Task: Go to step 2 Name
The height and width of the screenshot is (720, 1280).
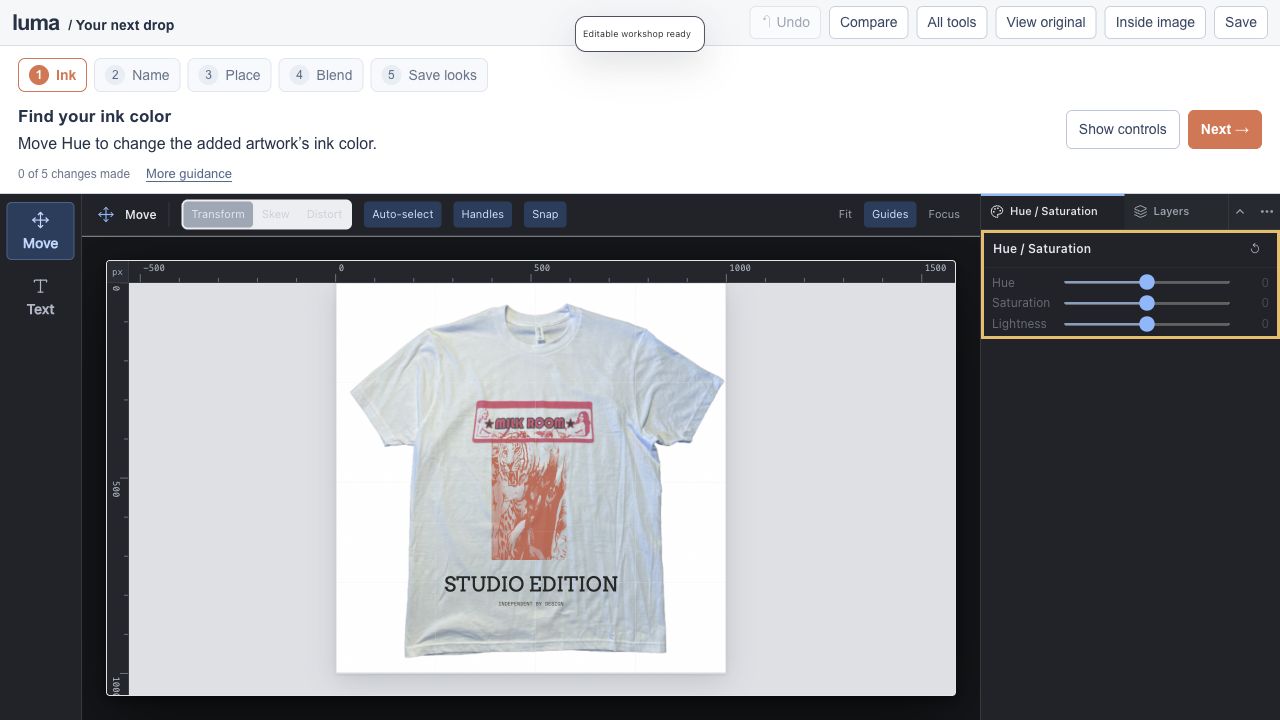Action: (x=138, y=75)
